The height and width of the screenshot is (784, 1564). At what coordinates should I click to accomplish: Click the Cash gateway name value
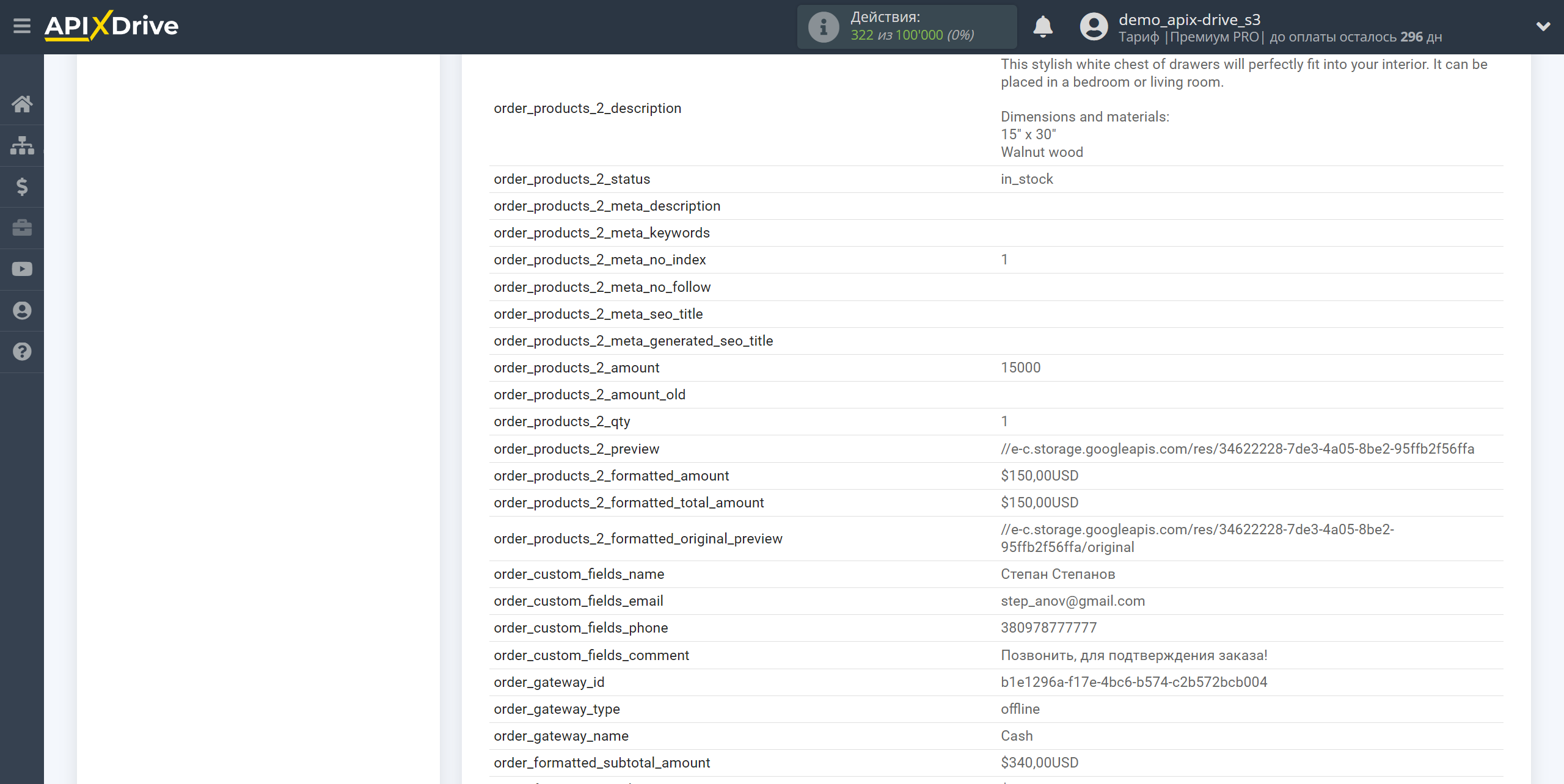point(1017,736)
